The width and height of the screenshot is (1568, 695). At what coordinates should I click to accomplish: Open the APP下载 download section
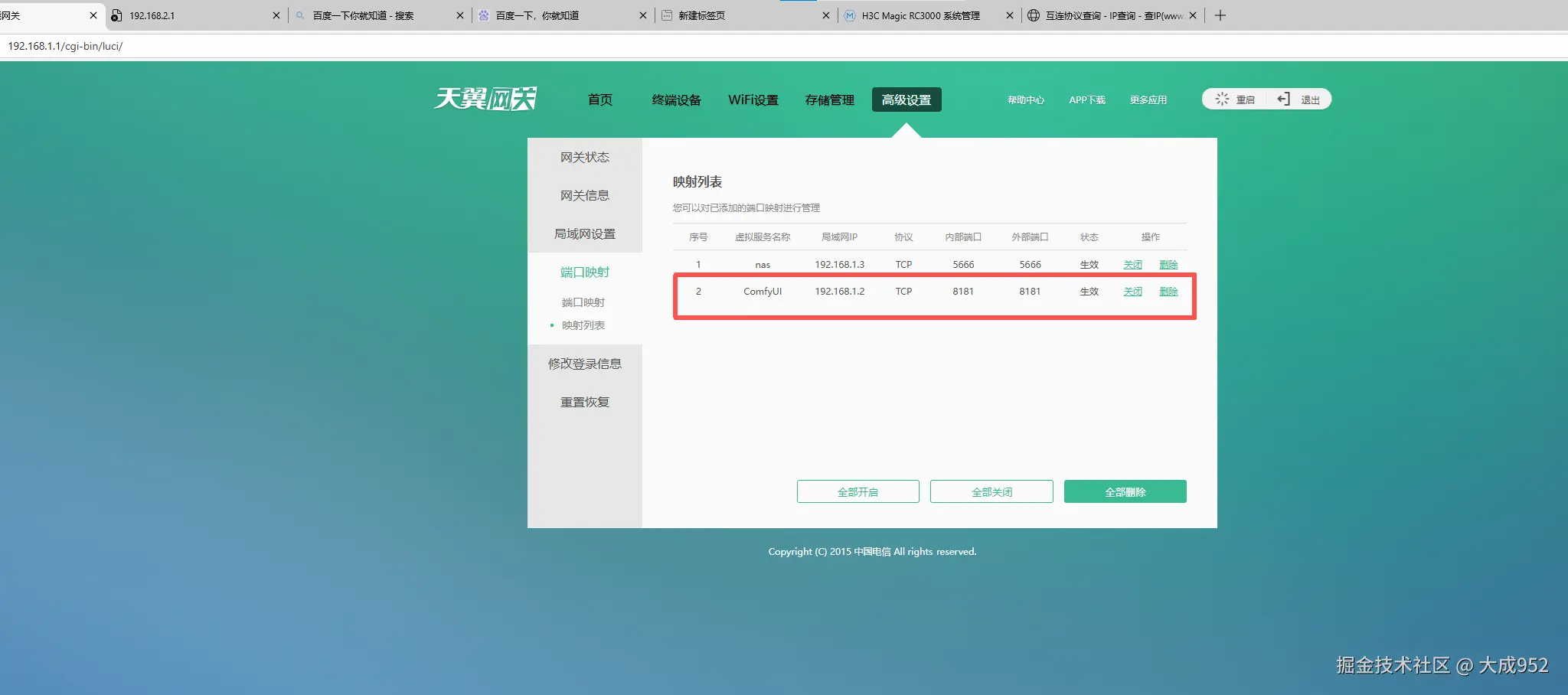[1086, 99]
